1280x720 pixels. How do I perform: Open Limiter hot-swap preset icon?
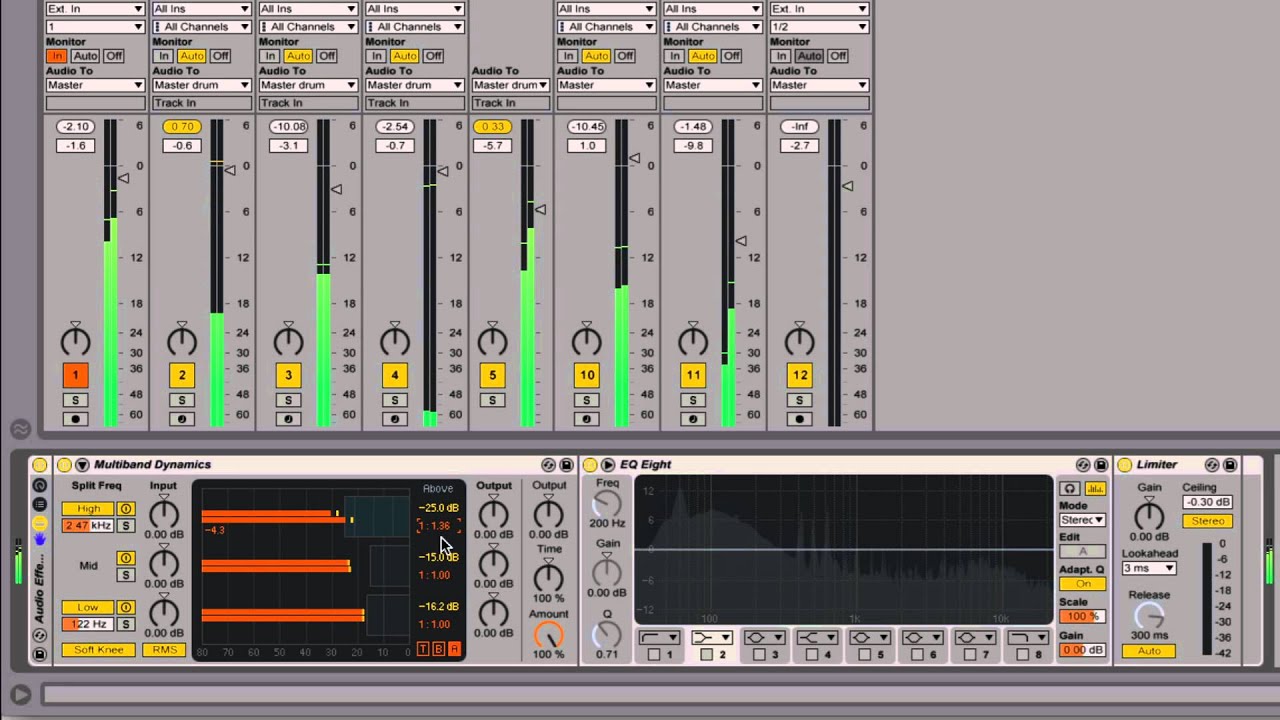point(1212,465)
